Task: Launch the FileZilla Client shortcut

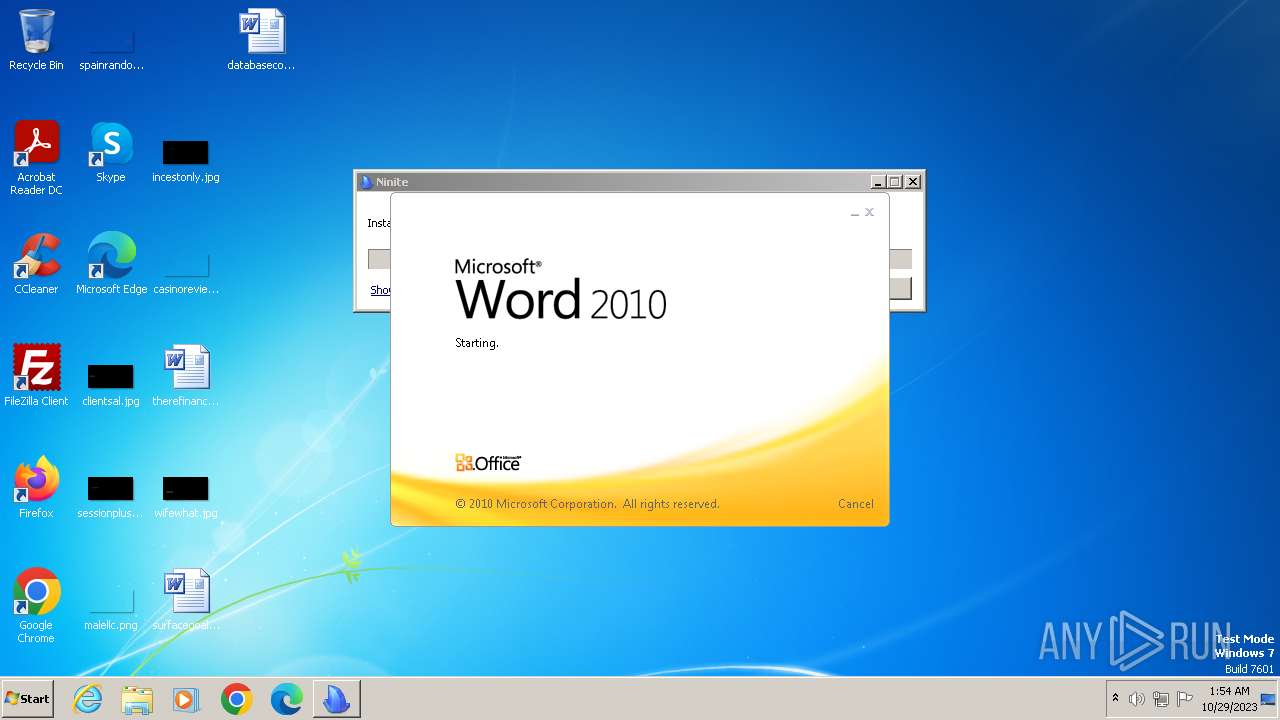Action: click(x=36, y=376)
